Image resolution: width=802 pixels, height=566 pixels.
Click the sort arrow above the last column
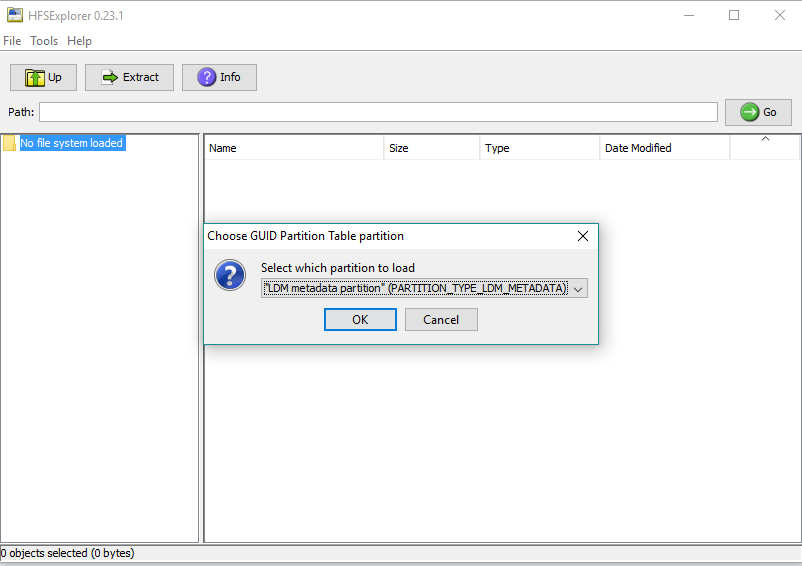pos(765,139)
